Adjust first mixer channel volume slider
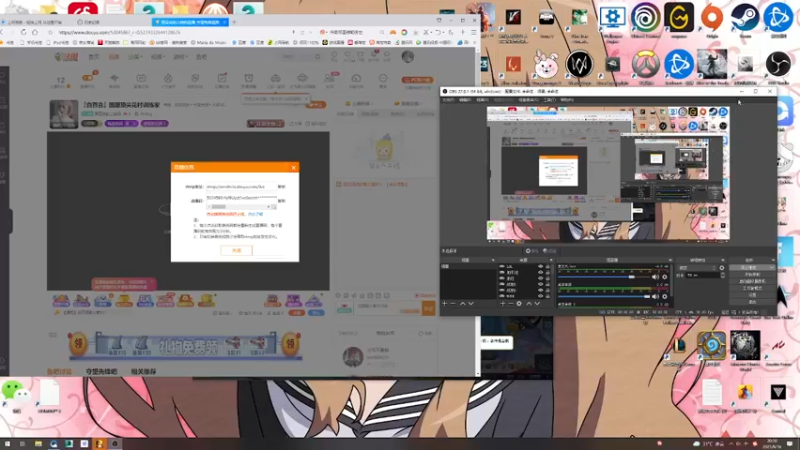Image resolution: width=800 pixels, height=450 pixels. (604, 277)
